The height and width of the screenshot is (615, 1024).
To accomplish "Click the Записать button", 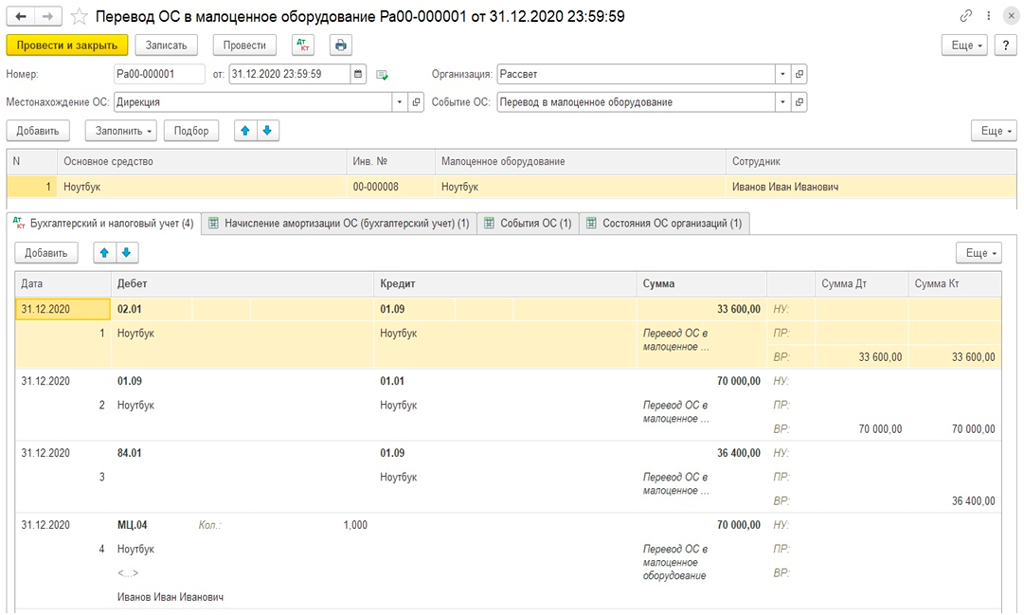I will [166, 45].
